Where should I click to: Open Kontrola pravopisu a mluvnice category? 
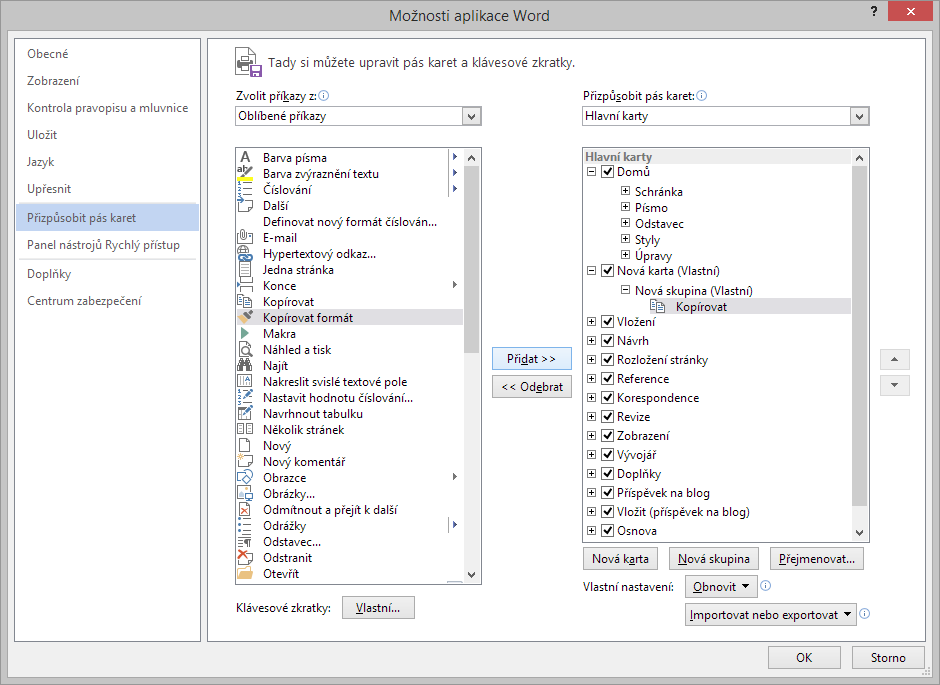click(107, 108)
